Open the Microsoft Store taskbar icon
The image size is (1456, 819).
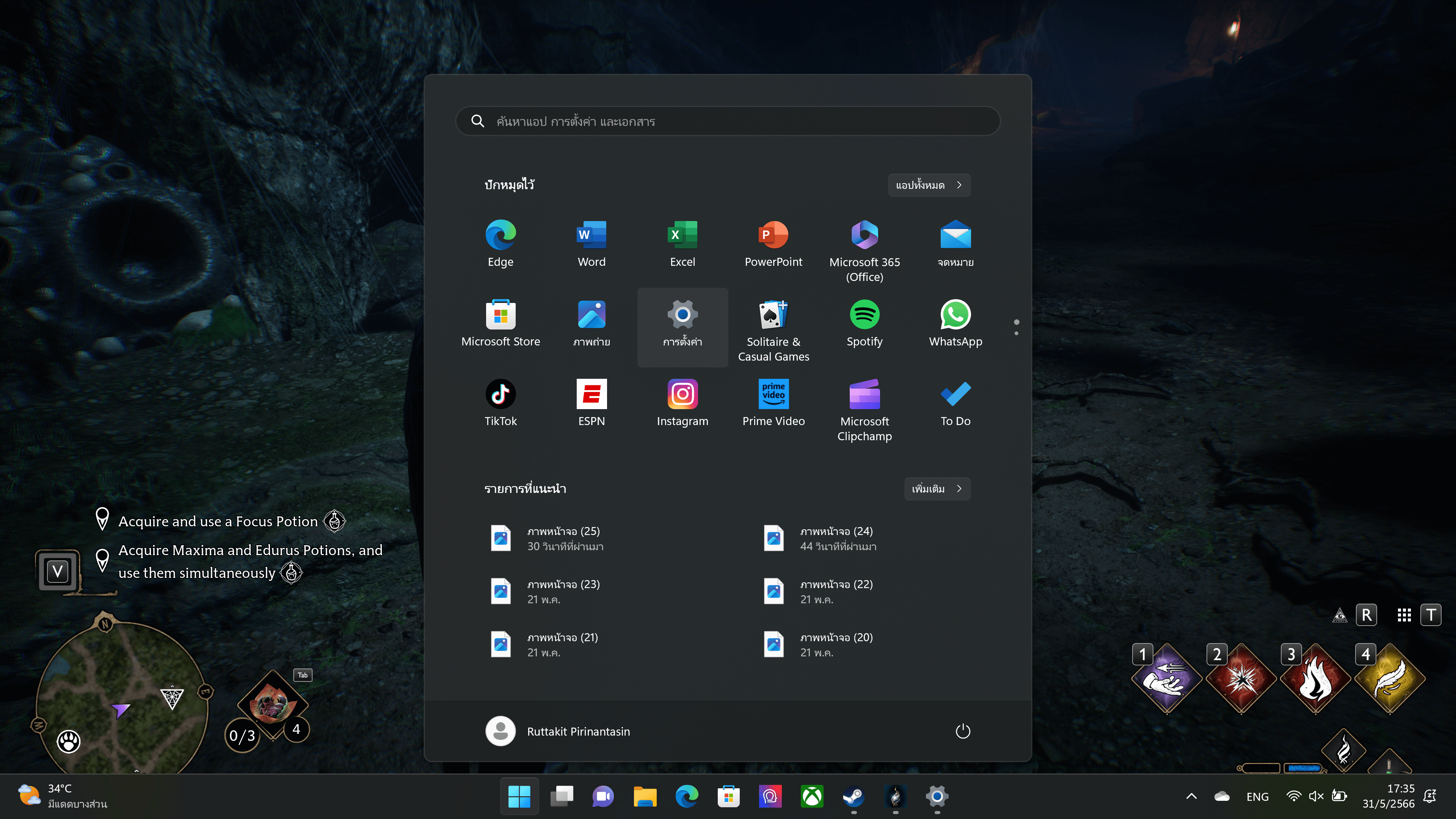coord(728,796)
